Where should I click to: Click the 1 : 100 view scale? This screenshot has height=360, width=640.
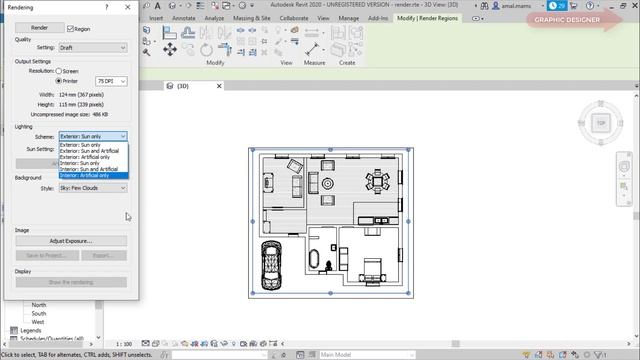124,344
